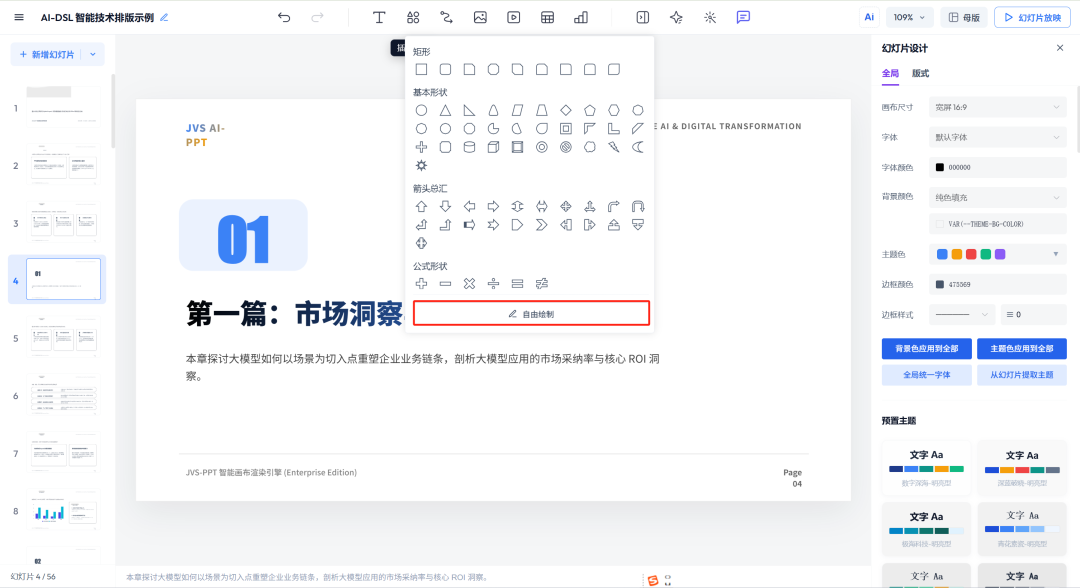Insert a video from the toolbar
The width and height of the screenshot is (1080, 588).
pyautogui.click(x=514, y=17)
